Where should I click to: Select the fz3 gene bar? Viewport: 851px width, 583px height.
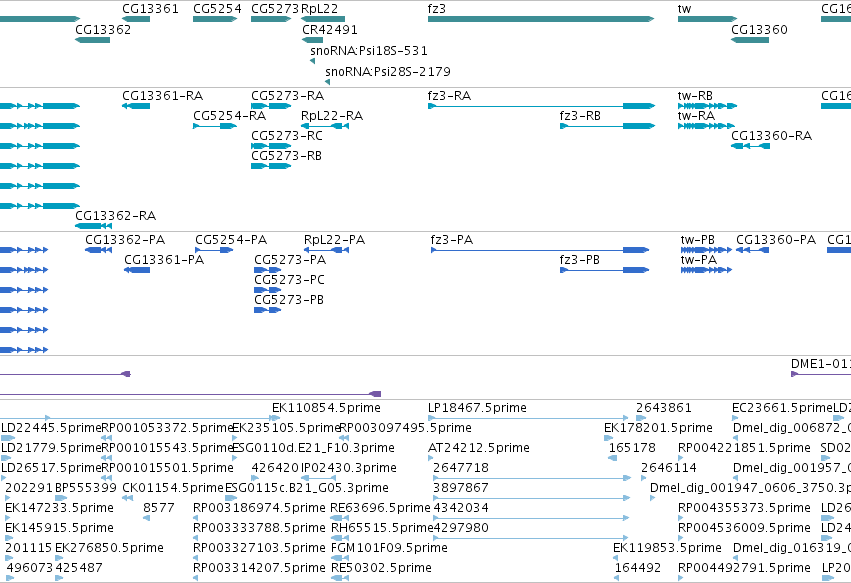click(541, 19)
